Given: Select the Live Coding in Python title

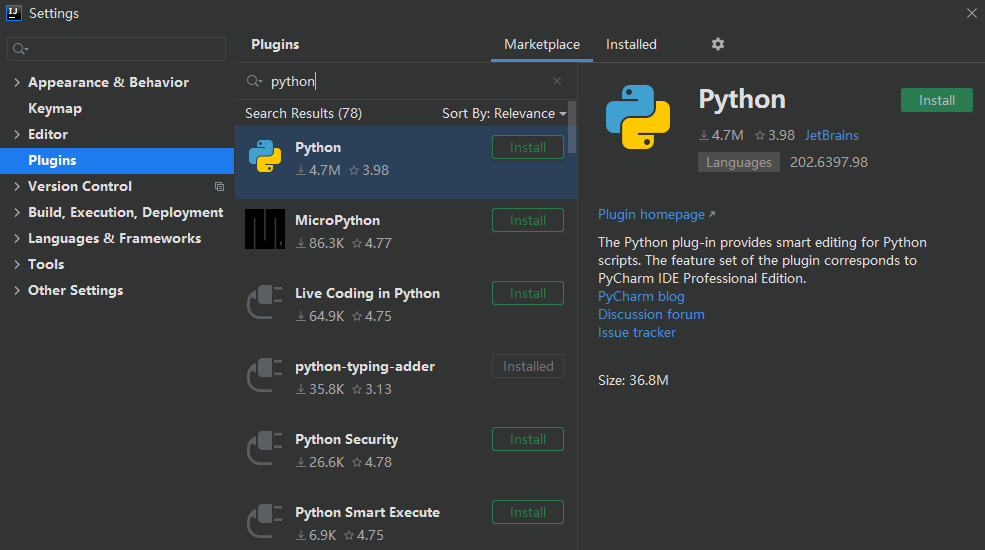Looking at the screenshot, I should [367, 294].
